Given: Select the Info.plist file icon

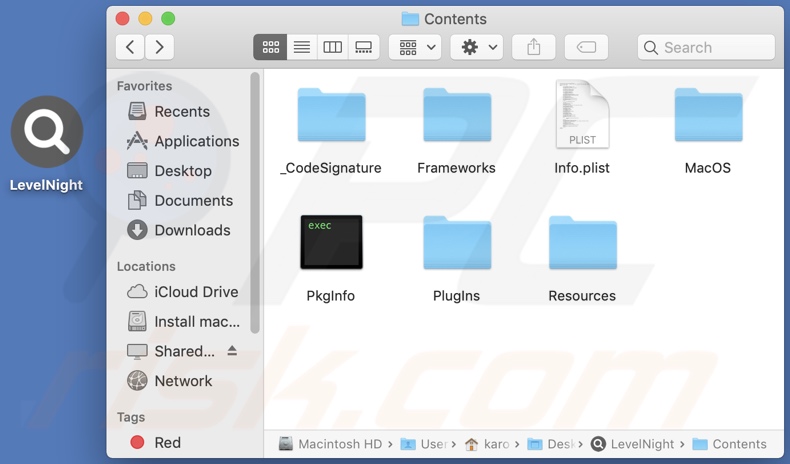Looking at the screenshot, I should point(582,114).
